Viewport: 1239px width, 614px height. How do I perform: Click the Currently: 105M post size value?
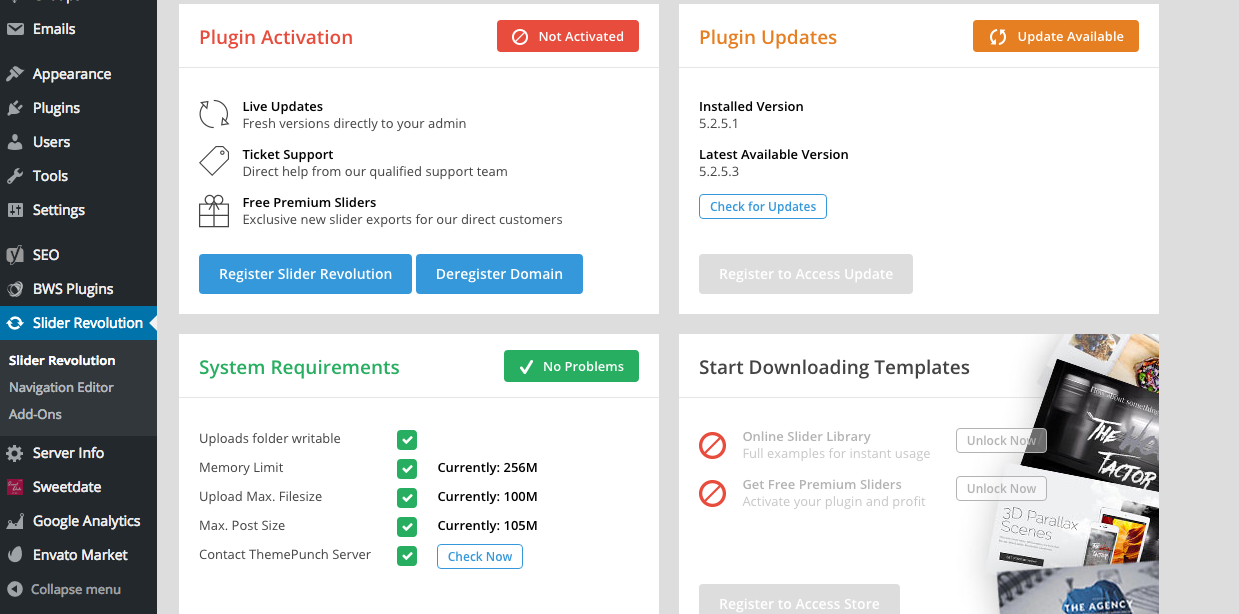tap(487, 526)
